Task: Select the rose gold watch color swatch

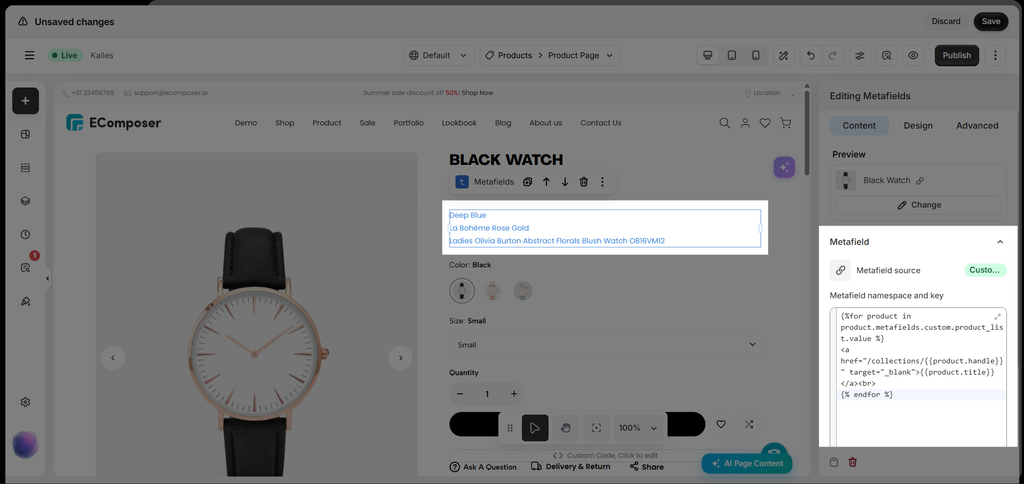Action: click(x=492, y=291)
